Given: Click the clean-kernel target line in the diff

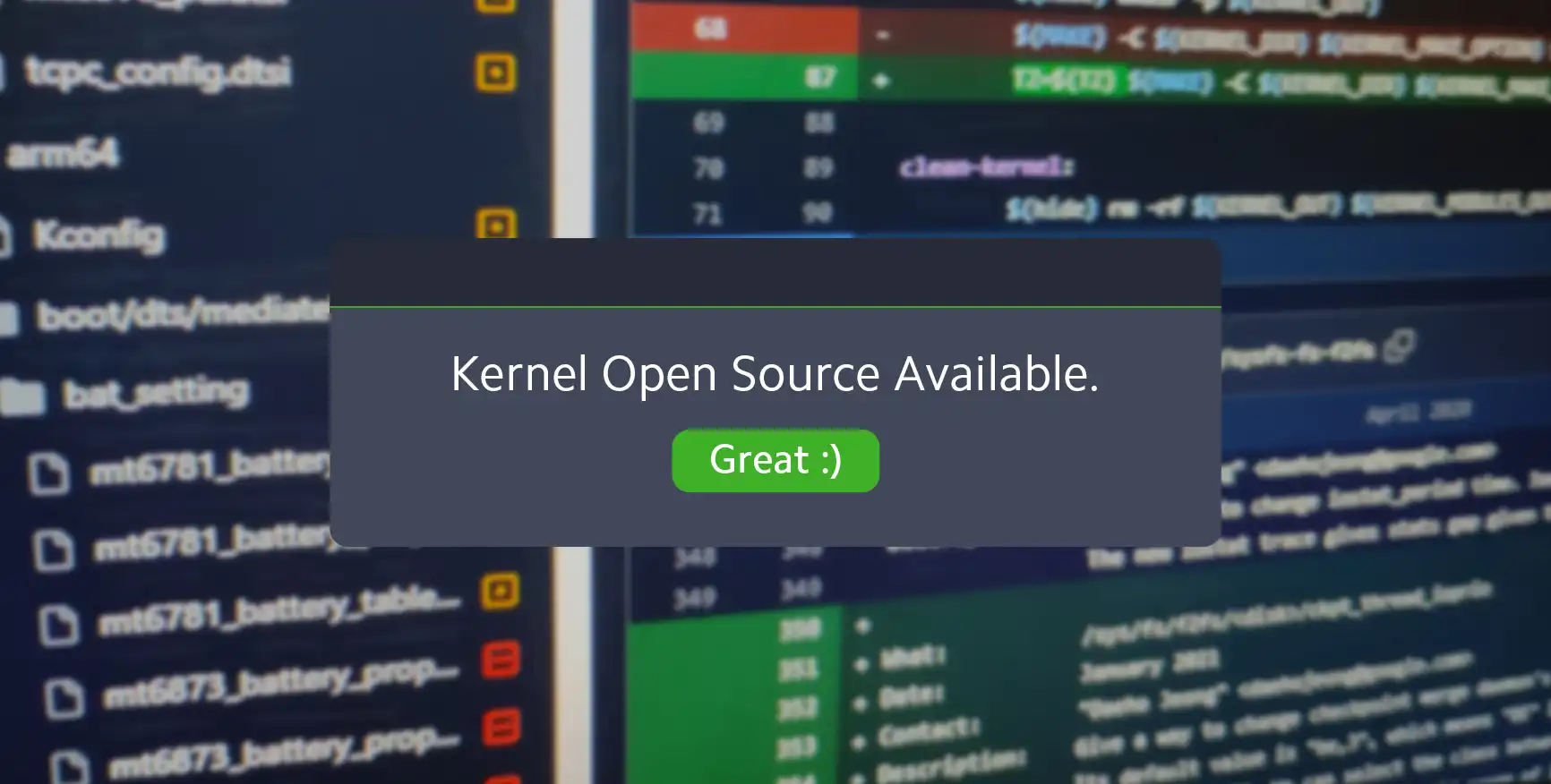Looking at the screenshot, I should [x=986, y=167].
